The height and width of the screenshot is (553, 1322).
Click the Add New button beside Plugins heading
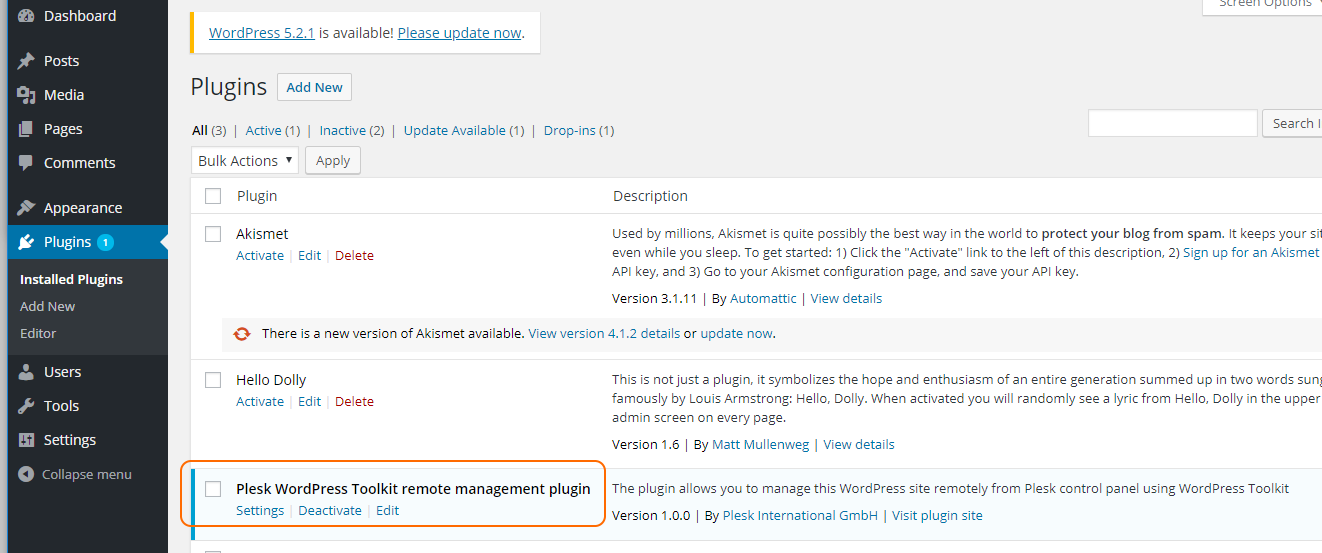coord(314,87)
